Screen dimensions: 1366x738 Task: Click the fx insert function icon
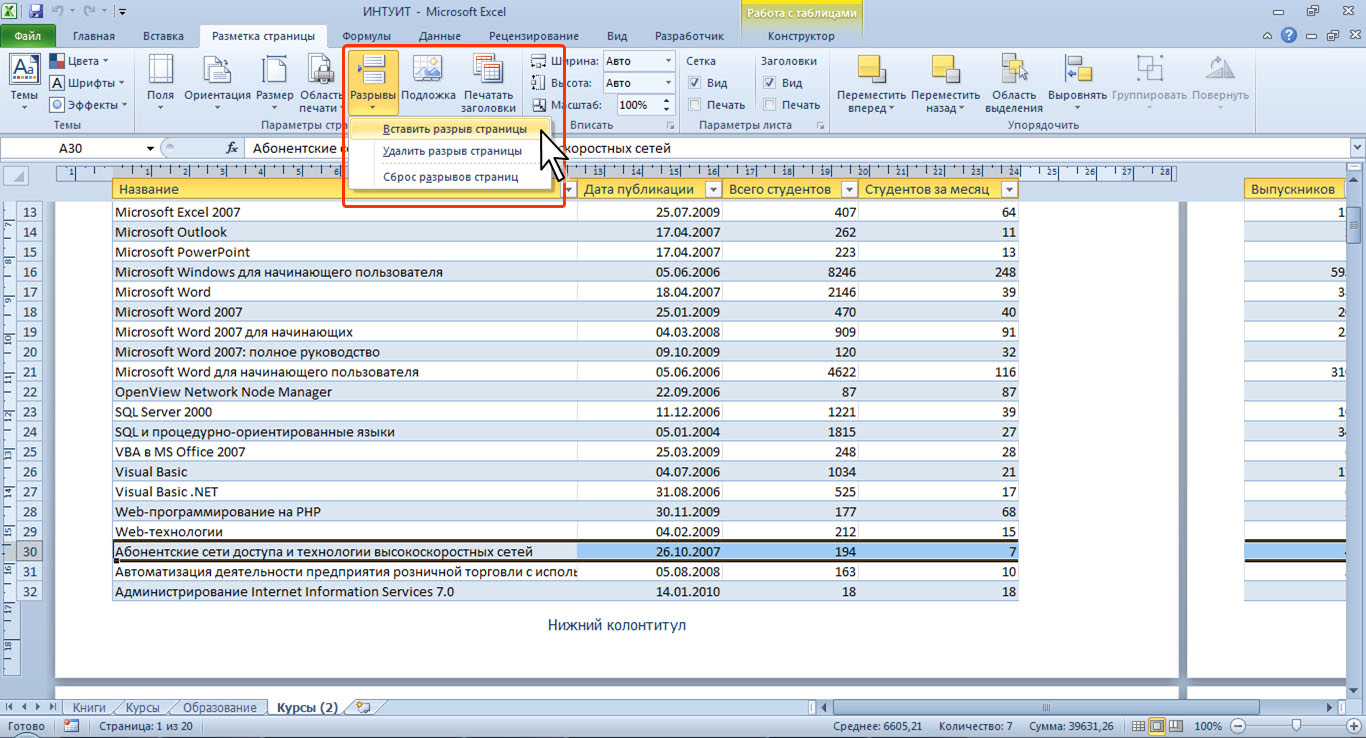(232, 148)
